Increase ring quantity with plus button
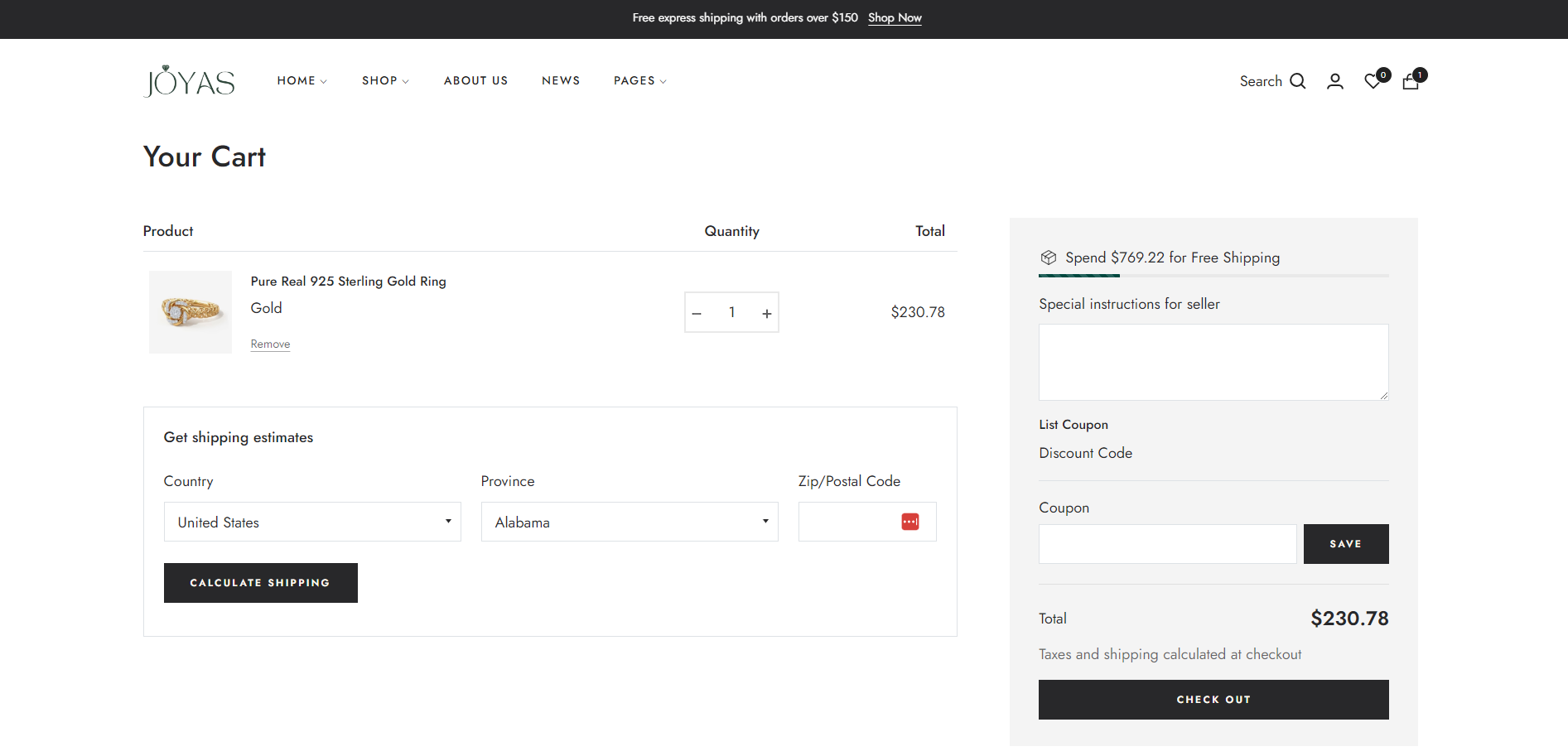Image resolution: width=1568 pixels, height=756 pixels. (767, 313)
